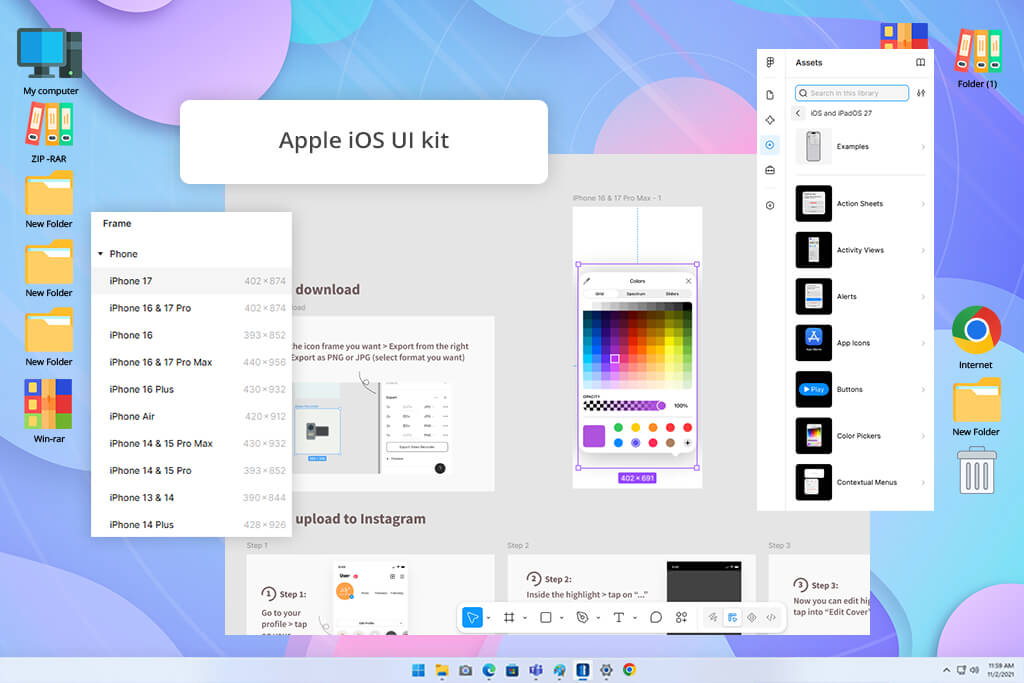Switch to Draw mode in toolbar
This screenshot has width=1024, height=683.
tap(712, 617)
